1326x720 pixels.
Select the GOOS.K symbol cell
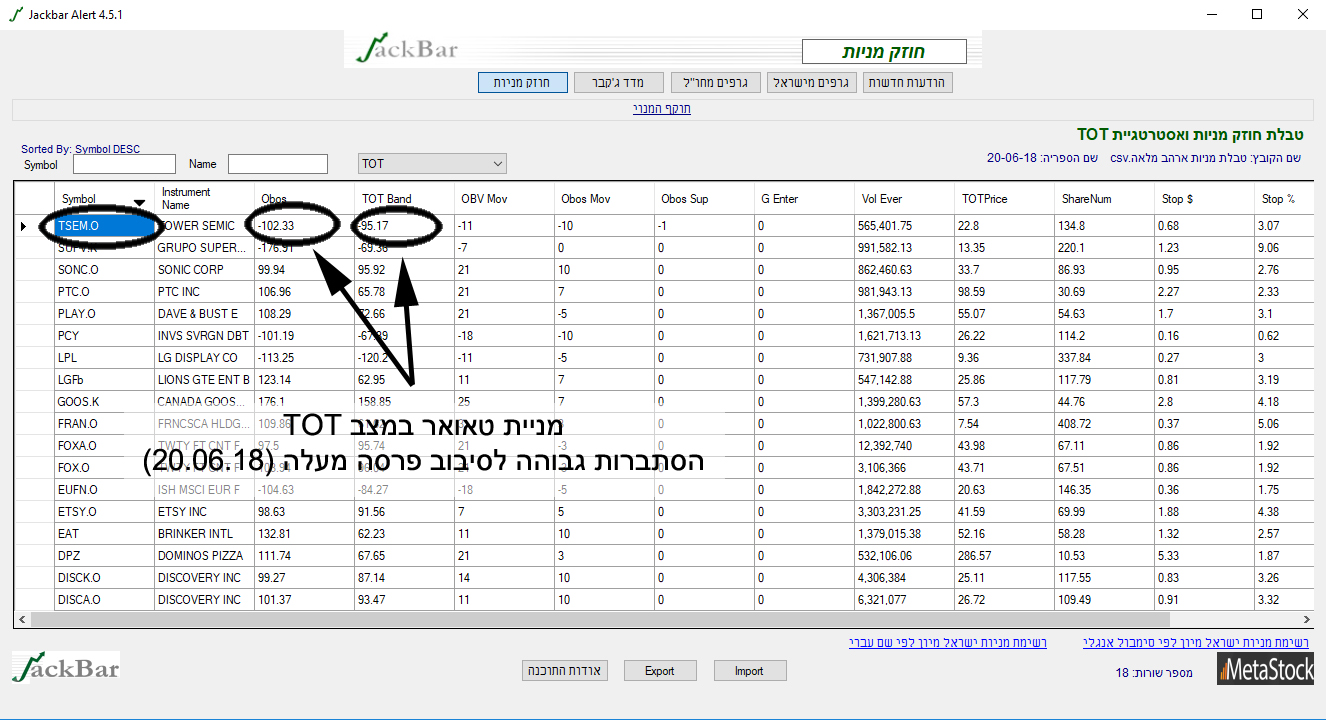pyautogui.click(x=104, y=402)
